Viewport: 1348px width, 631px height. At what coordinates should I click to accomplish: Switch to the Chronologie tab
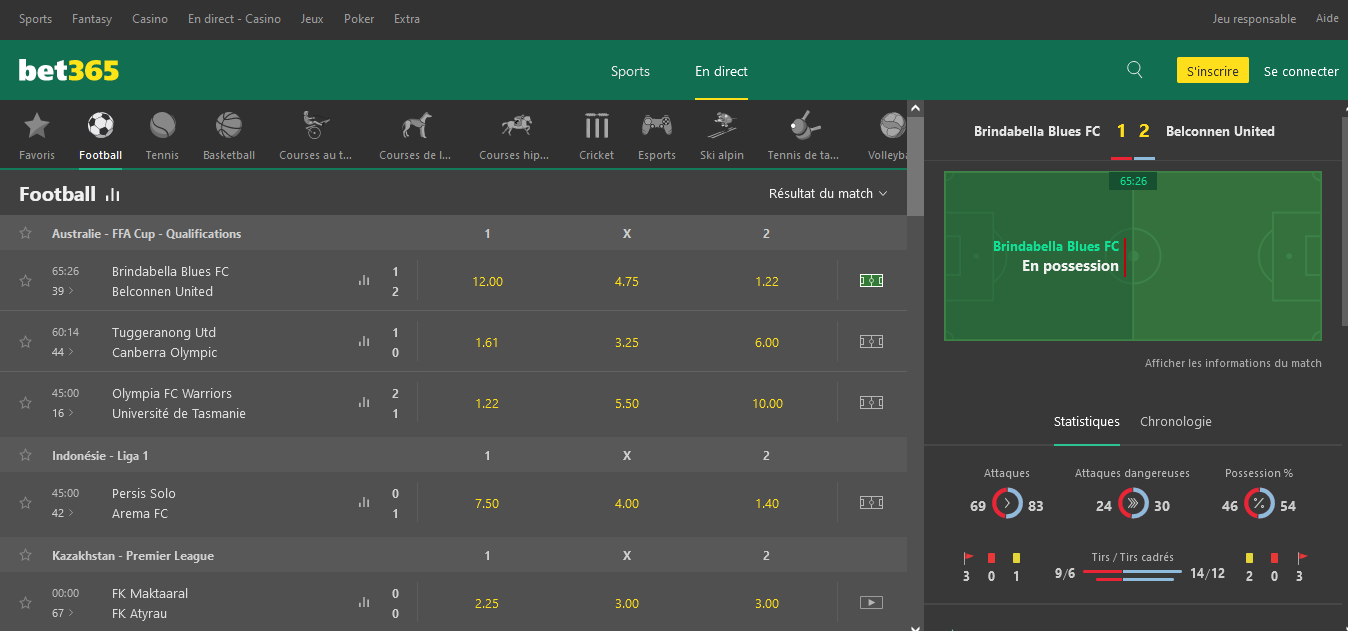pyautogui.click(x=1176, y=422)
